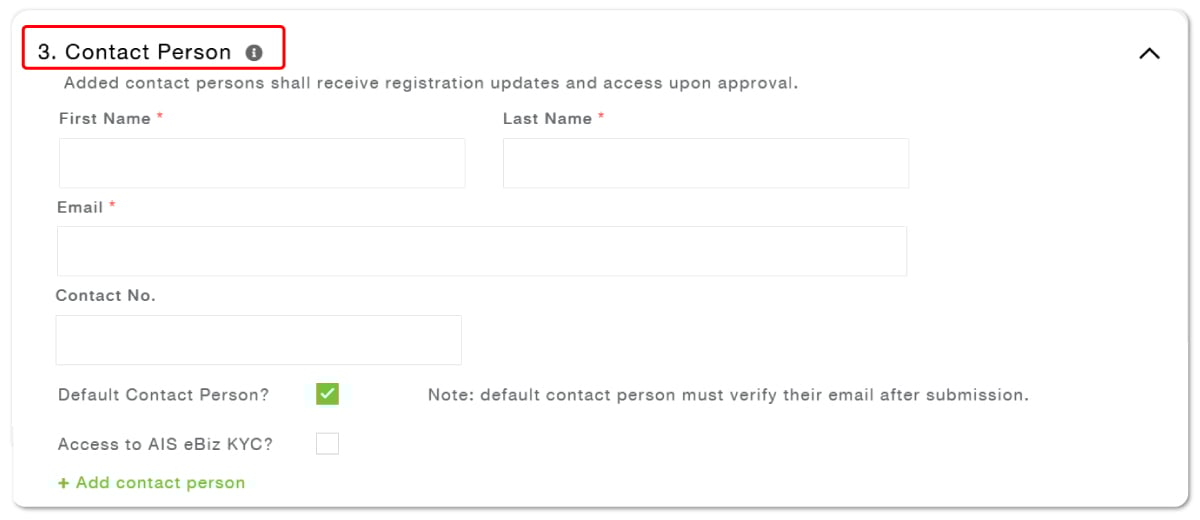Uncheck the Default Contact Person checkbox
Image resolution: width=1200 pixels, height=520 pixels.
point(327,394)
